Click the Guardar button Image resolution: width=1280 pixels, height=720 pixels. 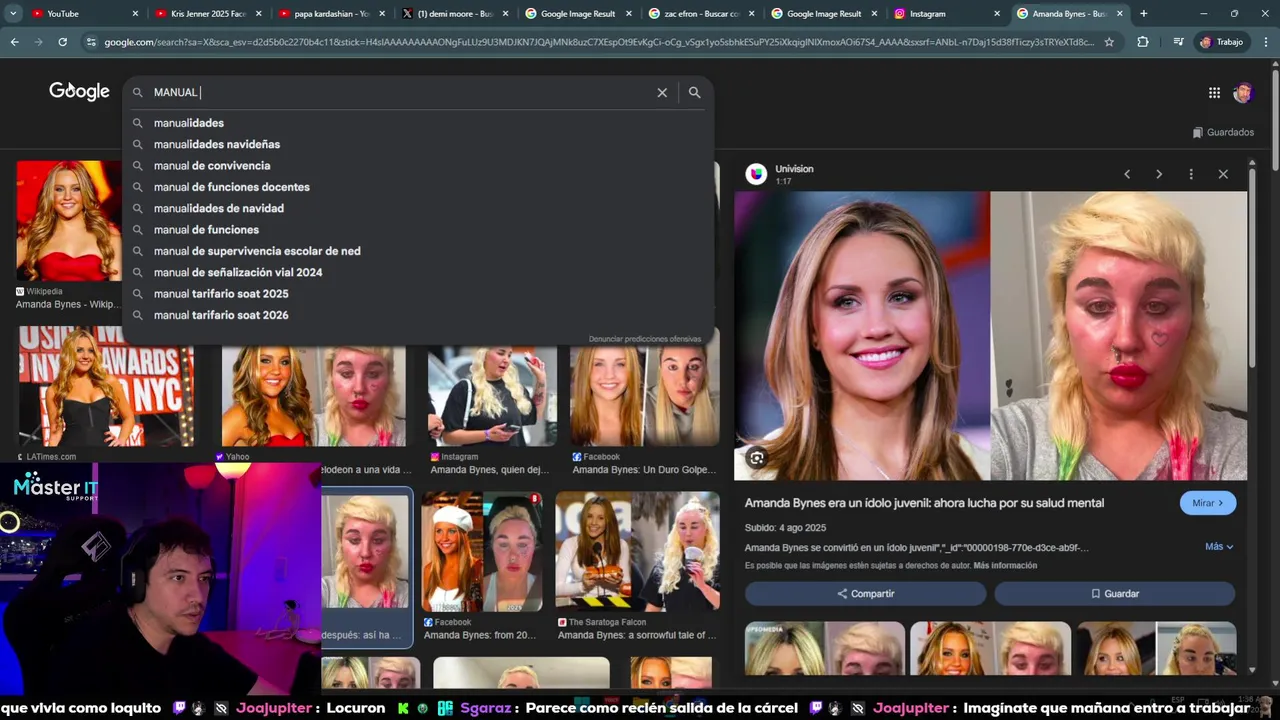[1115, 594]
